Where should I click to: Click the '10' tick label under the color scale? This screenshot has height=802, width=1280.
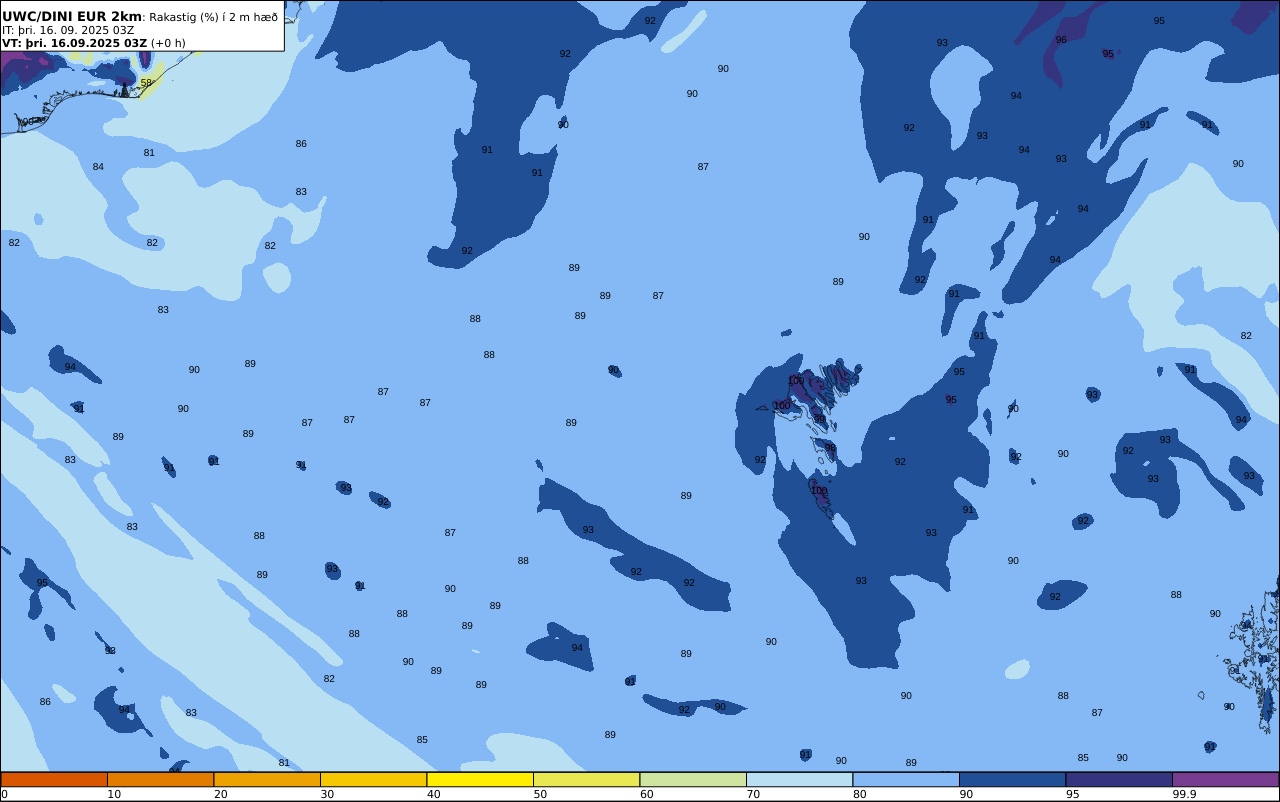(x=114, y=794)
